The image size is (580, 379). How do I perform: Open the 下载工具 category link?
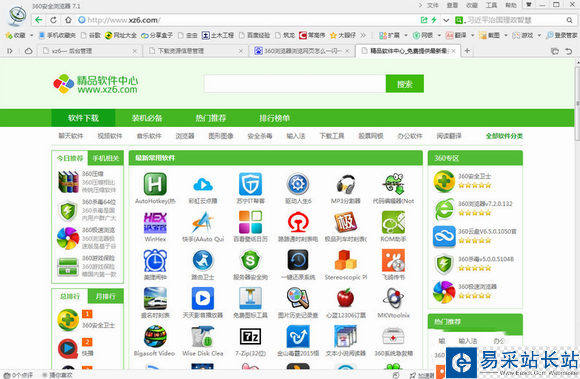click(332, 136)
